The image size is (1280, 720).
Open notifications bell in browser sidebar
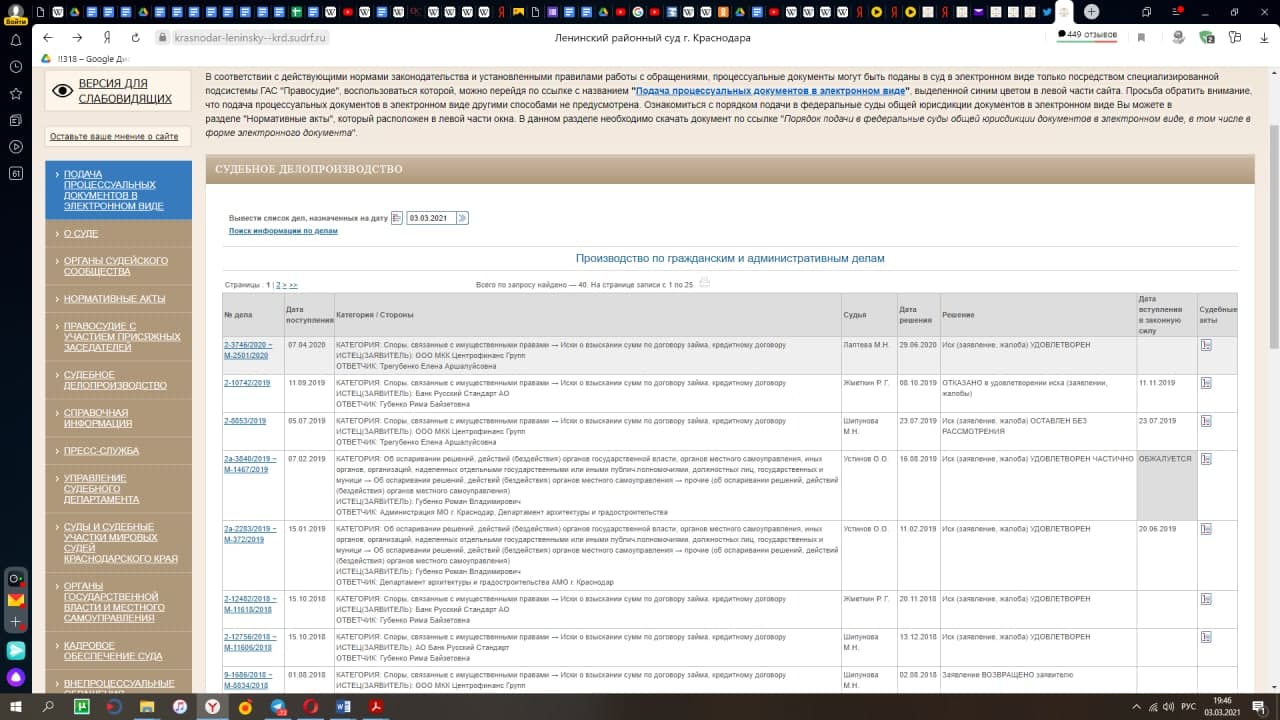tap(16, 40)
